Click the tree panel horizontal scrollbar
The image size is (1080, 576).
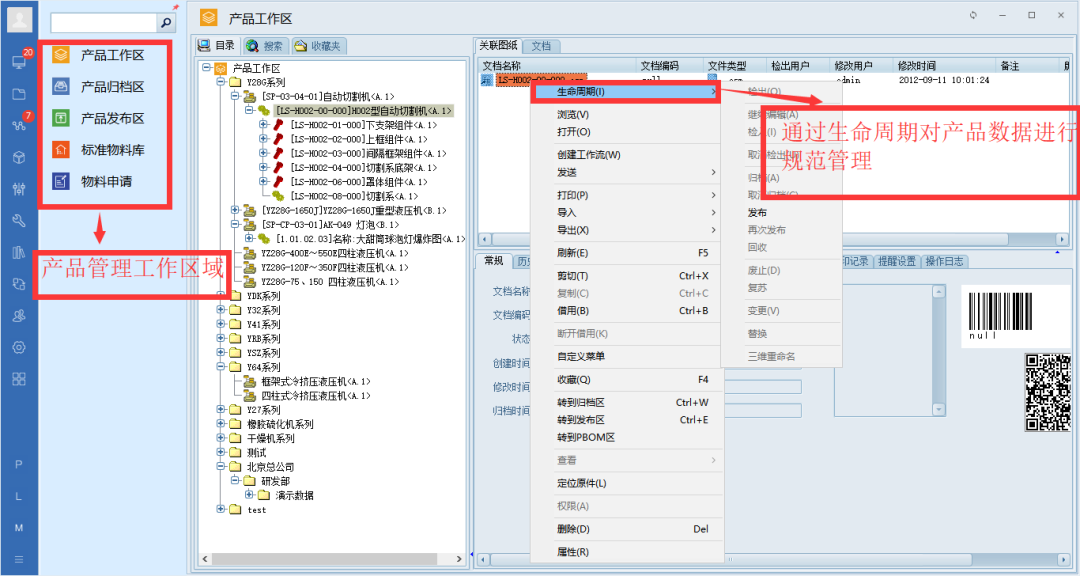click(x=330, y=556)
